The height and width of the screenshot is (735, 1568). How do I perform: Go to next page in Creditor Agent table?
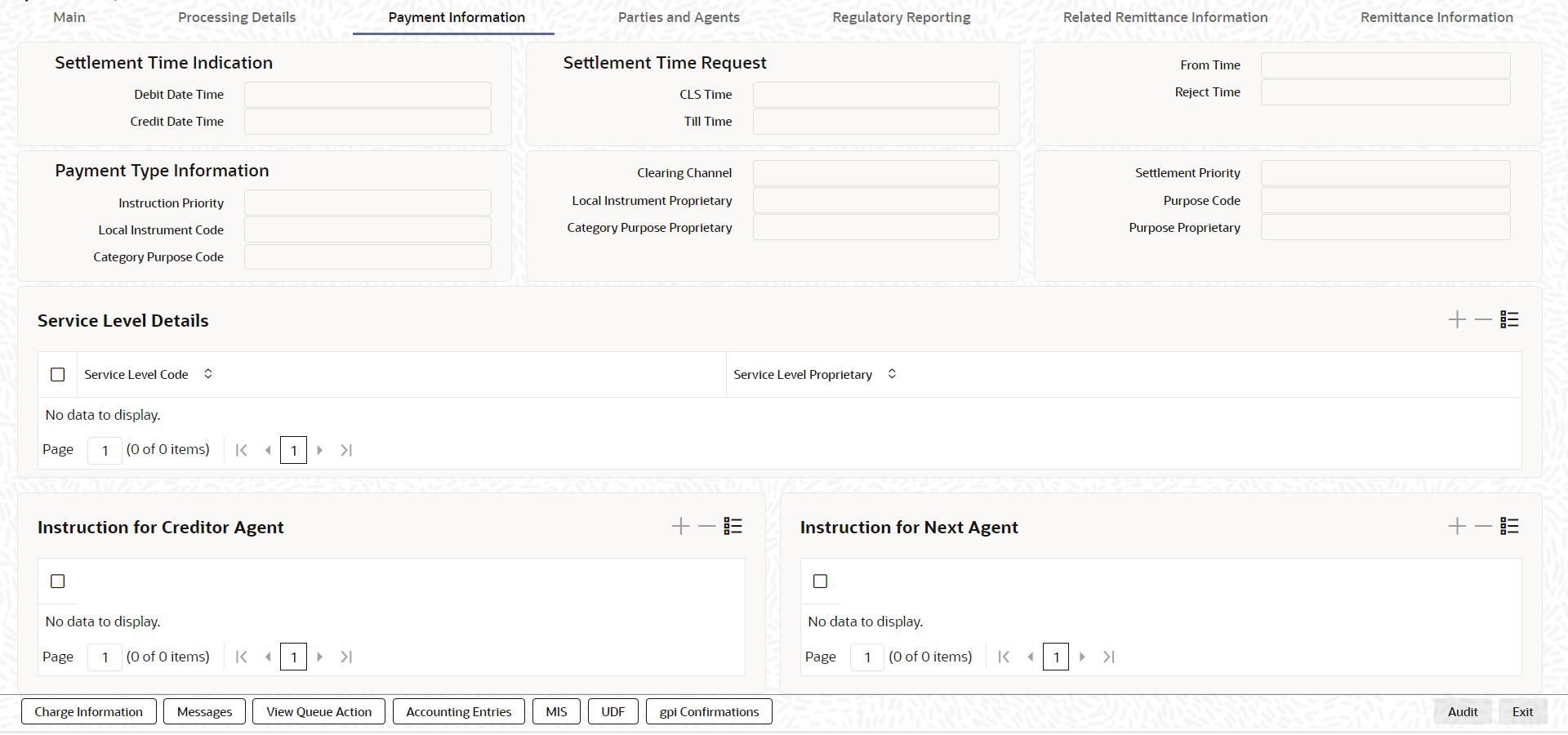pyautogui.click(x=319, y=657)
